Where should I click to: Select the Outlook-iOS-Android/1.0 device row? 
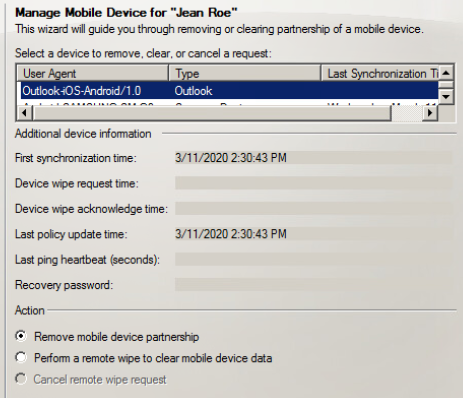tap(229, 91)
